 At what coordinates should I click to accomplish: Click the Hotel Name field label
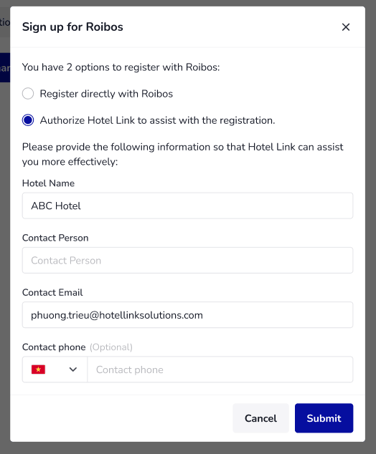pyautogui.click(x=48, y=183)
